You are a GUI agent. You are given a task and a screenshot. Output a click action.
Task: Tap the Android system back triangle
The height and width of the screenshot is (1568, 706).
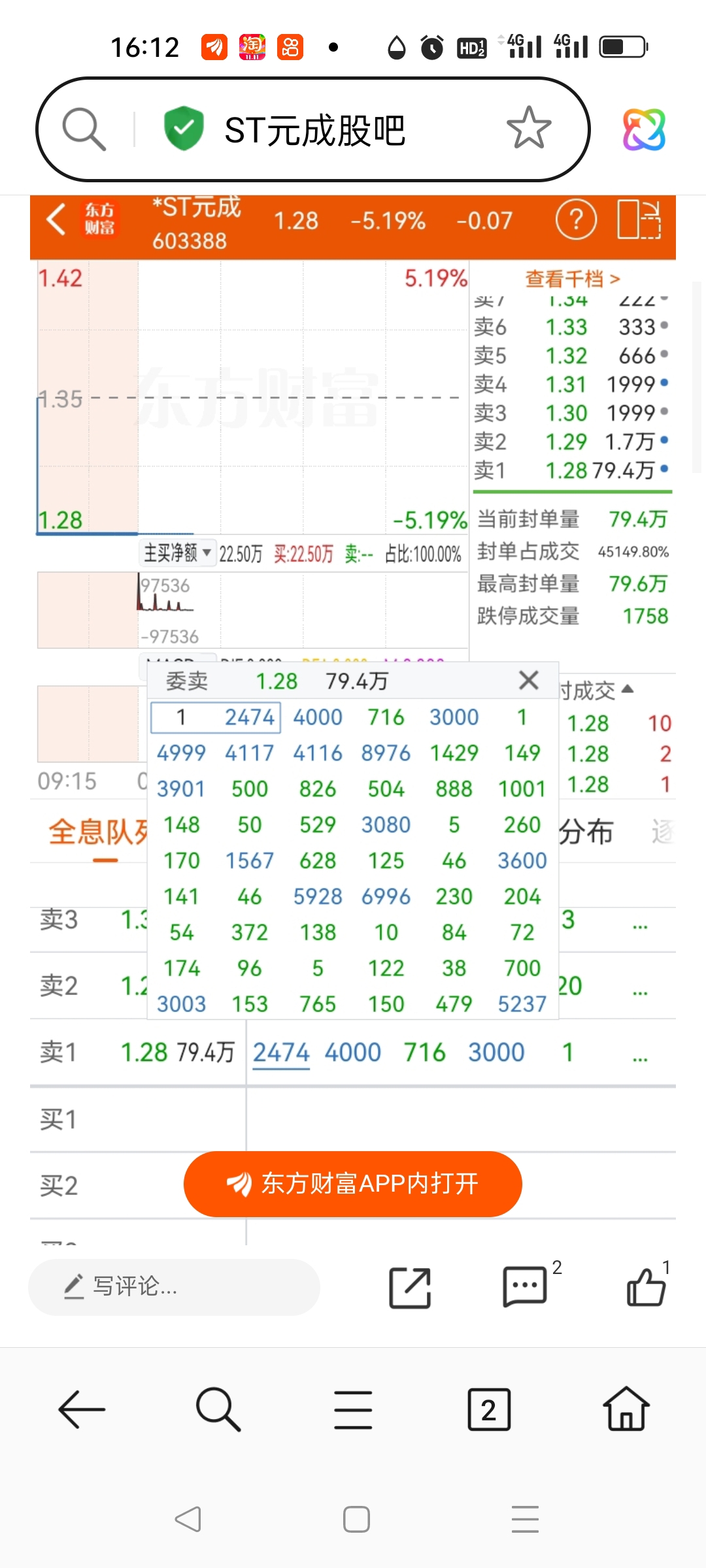click(x=188, y=1519)
